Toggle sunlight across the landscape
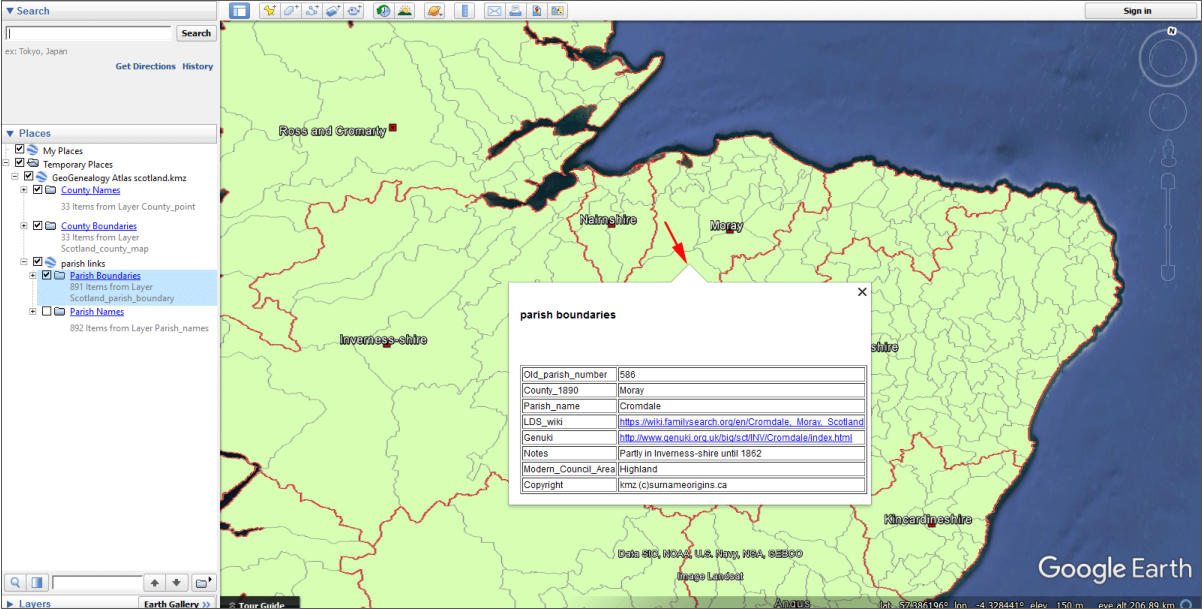1202x609 pixels. (x=405, y=11)
